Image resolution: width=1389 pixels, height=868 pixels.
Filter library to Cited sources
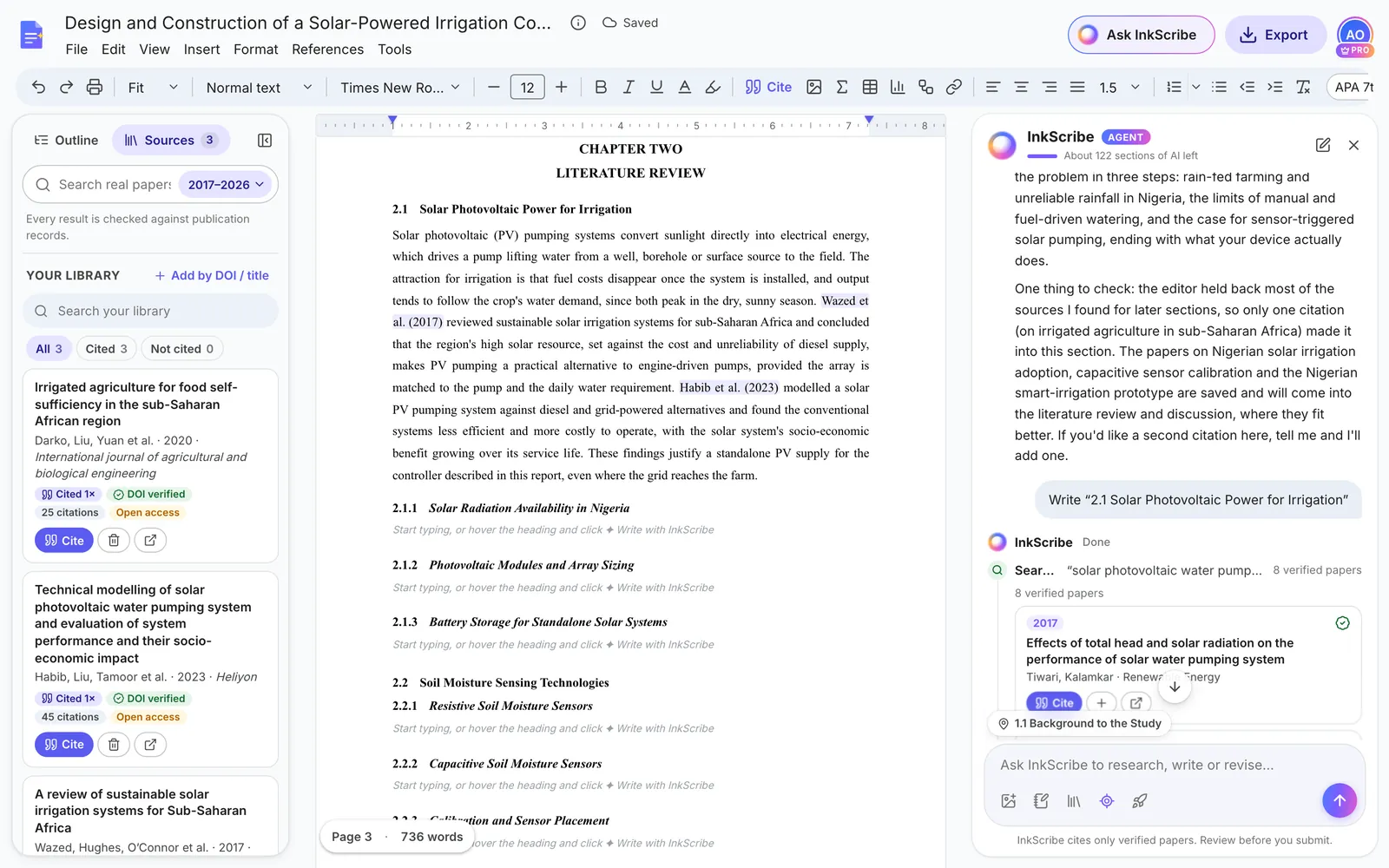pos(106,349)
